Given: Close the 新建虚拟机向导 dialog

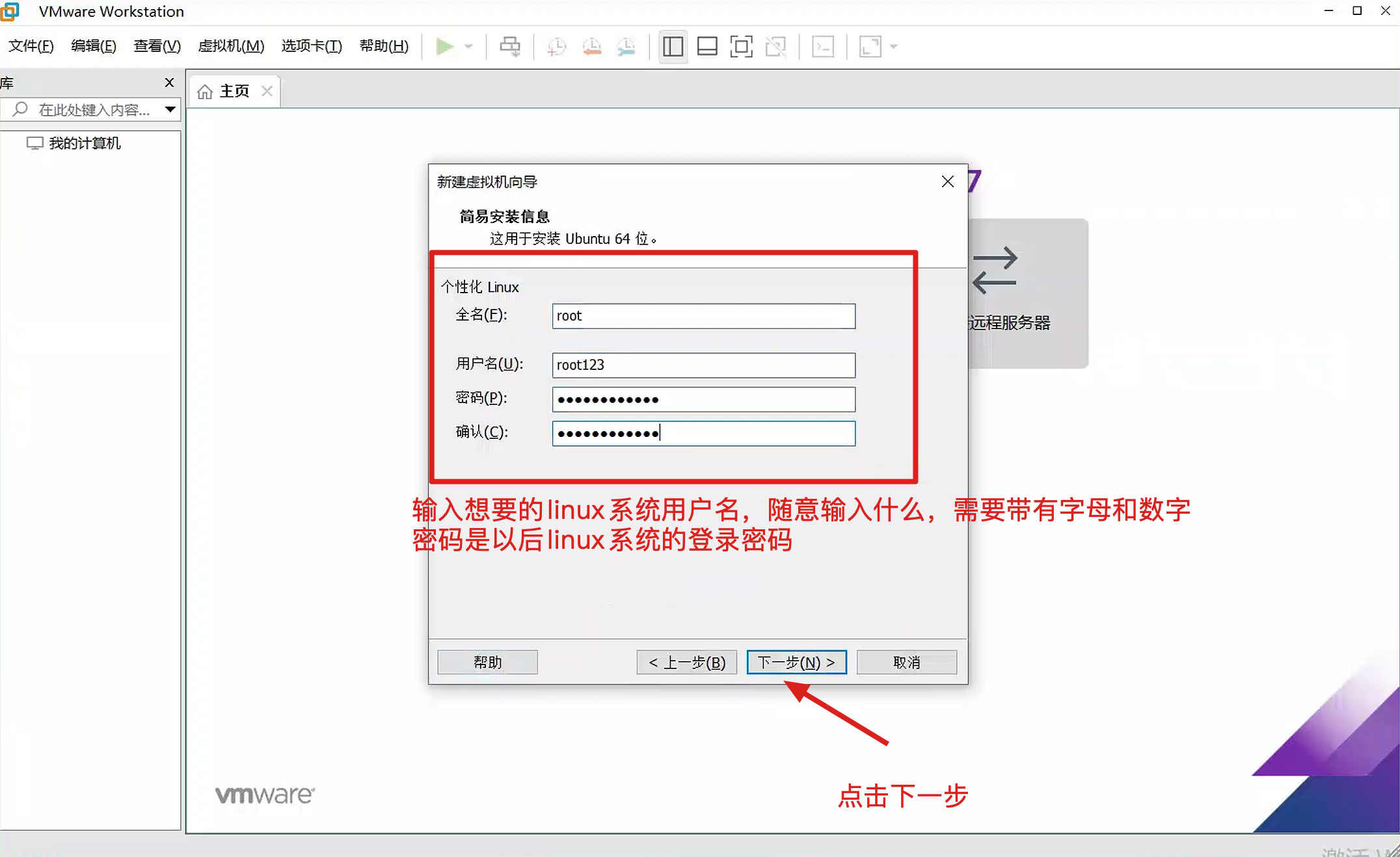Looking at the screenshot, I should [x=948, y=181].
